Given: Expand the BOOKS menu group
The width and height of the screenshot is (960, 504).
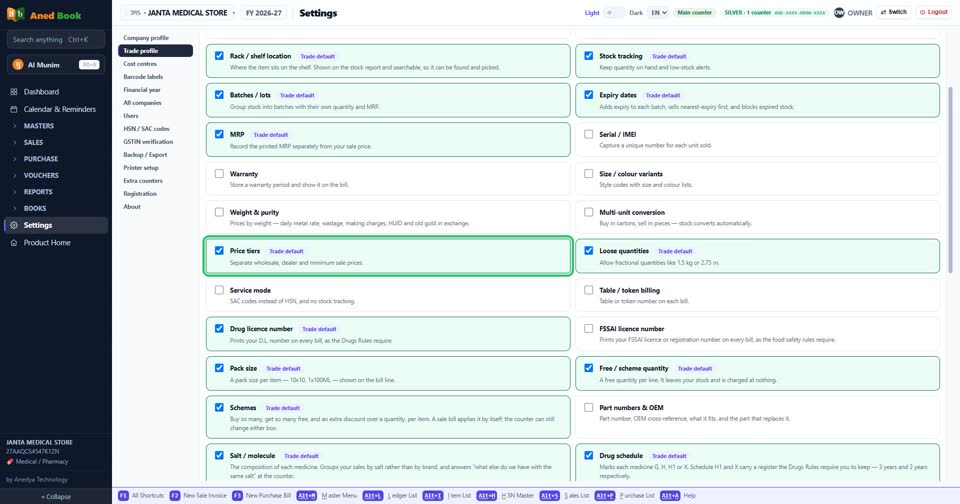Looking at the screenshot, I should click(x=55, y=208).
